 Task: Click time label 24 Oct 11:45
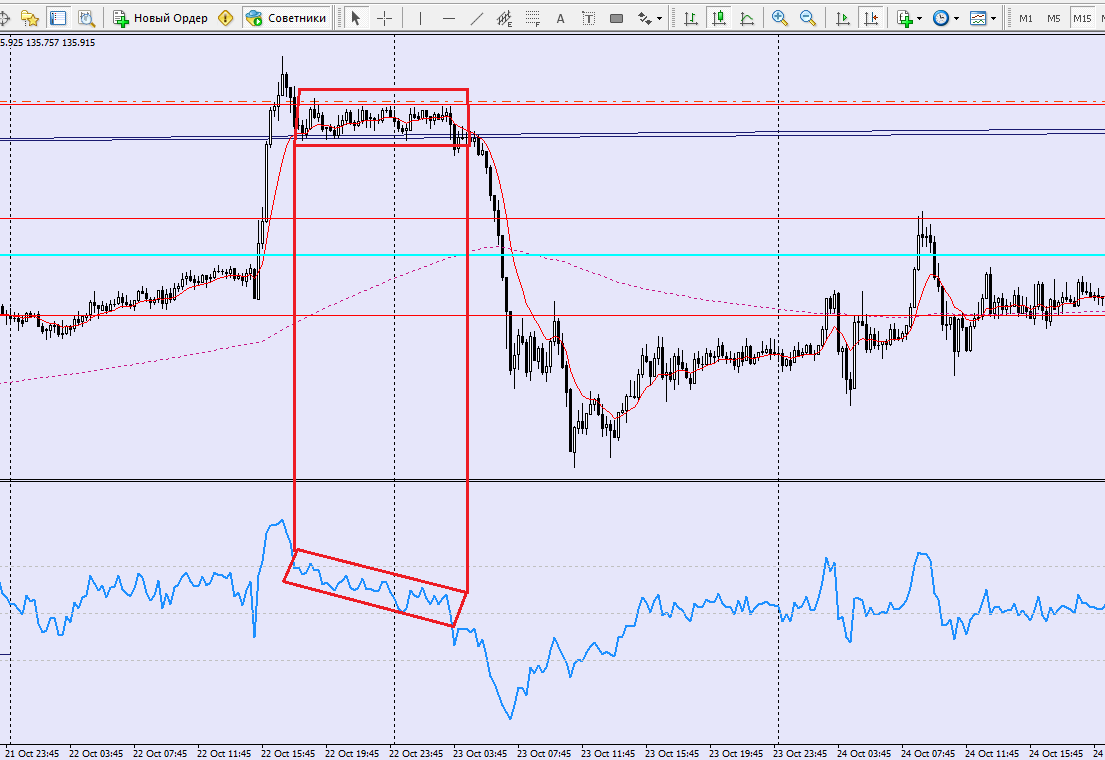992,753
